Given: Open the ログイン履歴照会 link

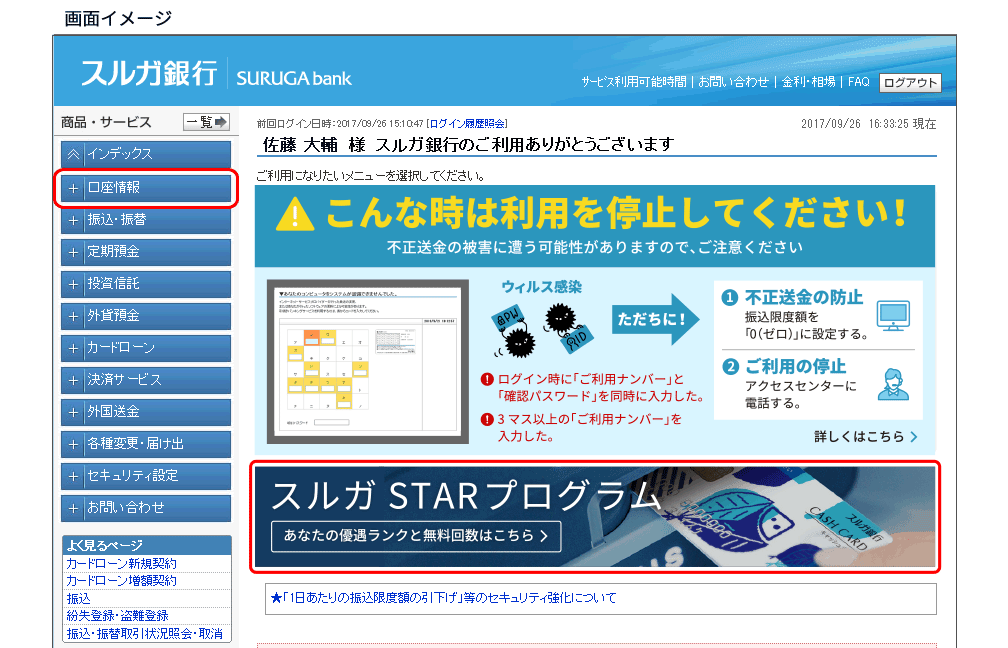Looking at the screenshot, I should [467, 123].
